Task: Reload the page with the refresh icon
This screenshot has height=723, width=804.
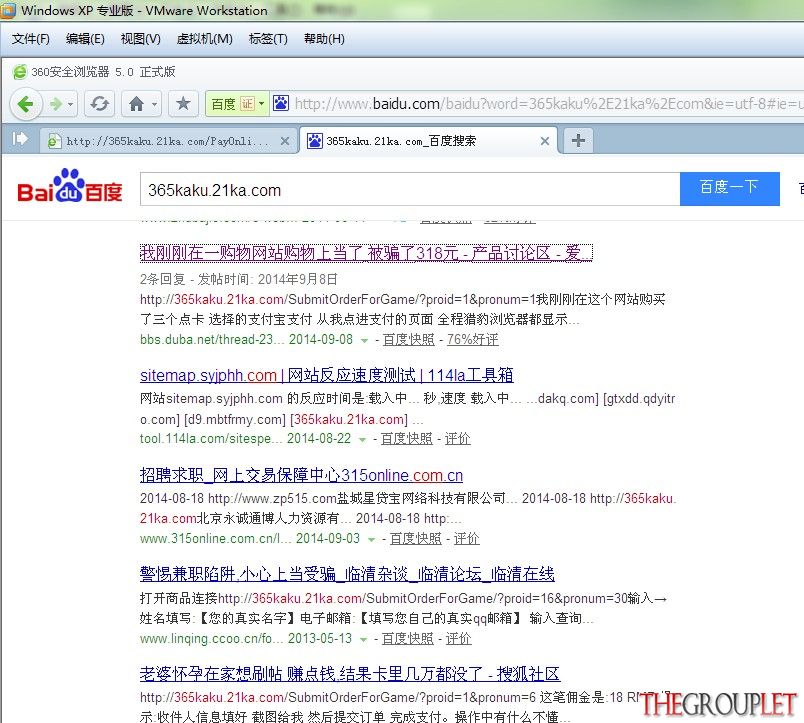Action: (99, 104)
